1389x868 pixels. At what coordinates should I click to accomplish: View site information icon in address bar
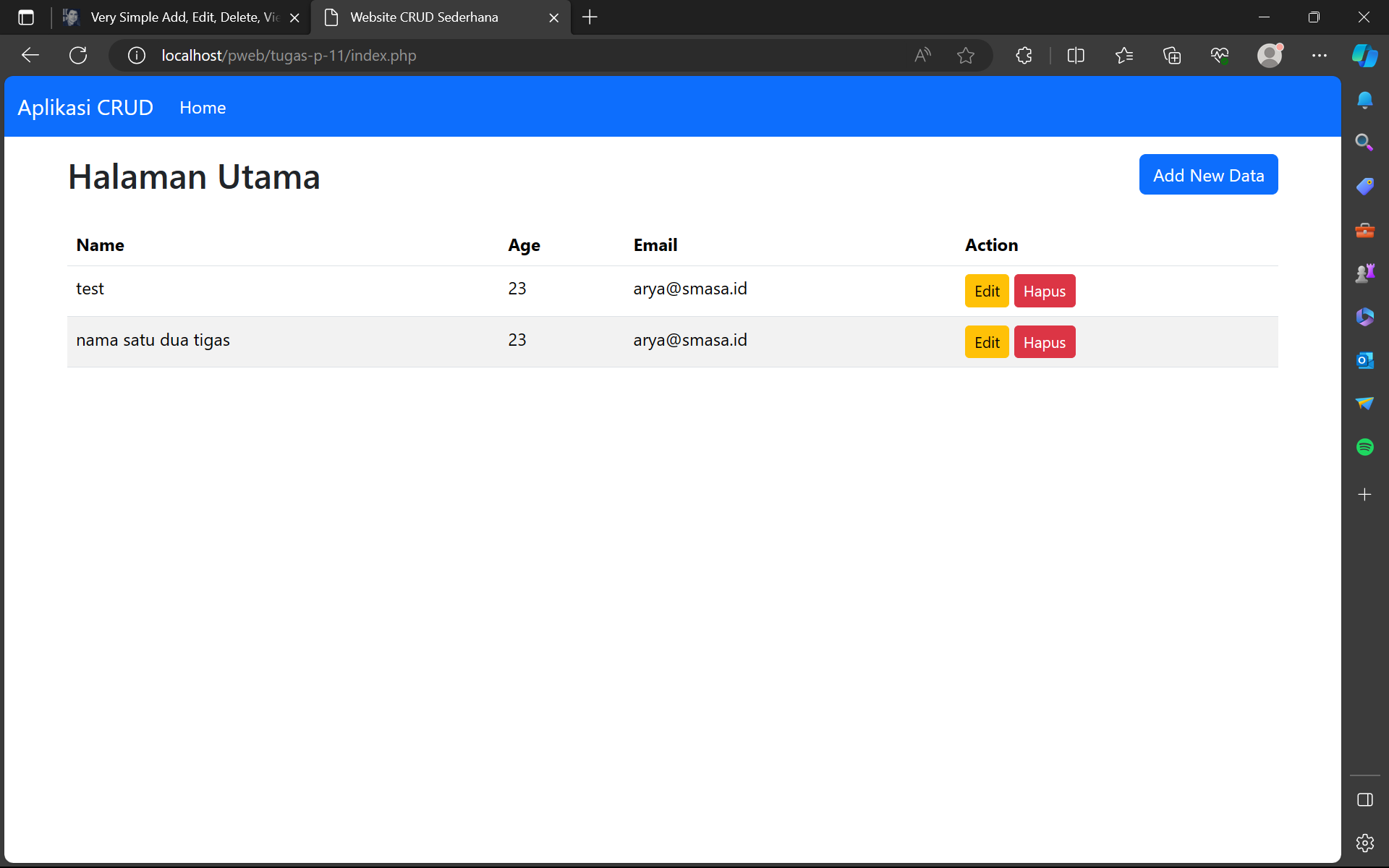pyautogui.click(x=137, y=56)
